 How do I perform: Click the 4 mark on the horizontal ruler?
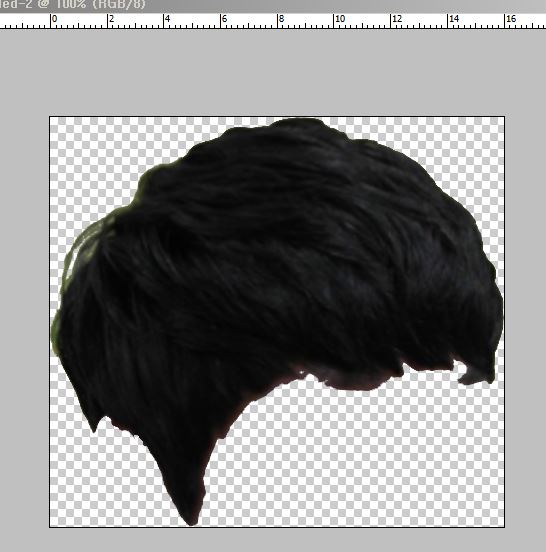pos(168,19)
